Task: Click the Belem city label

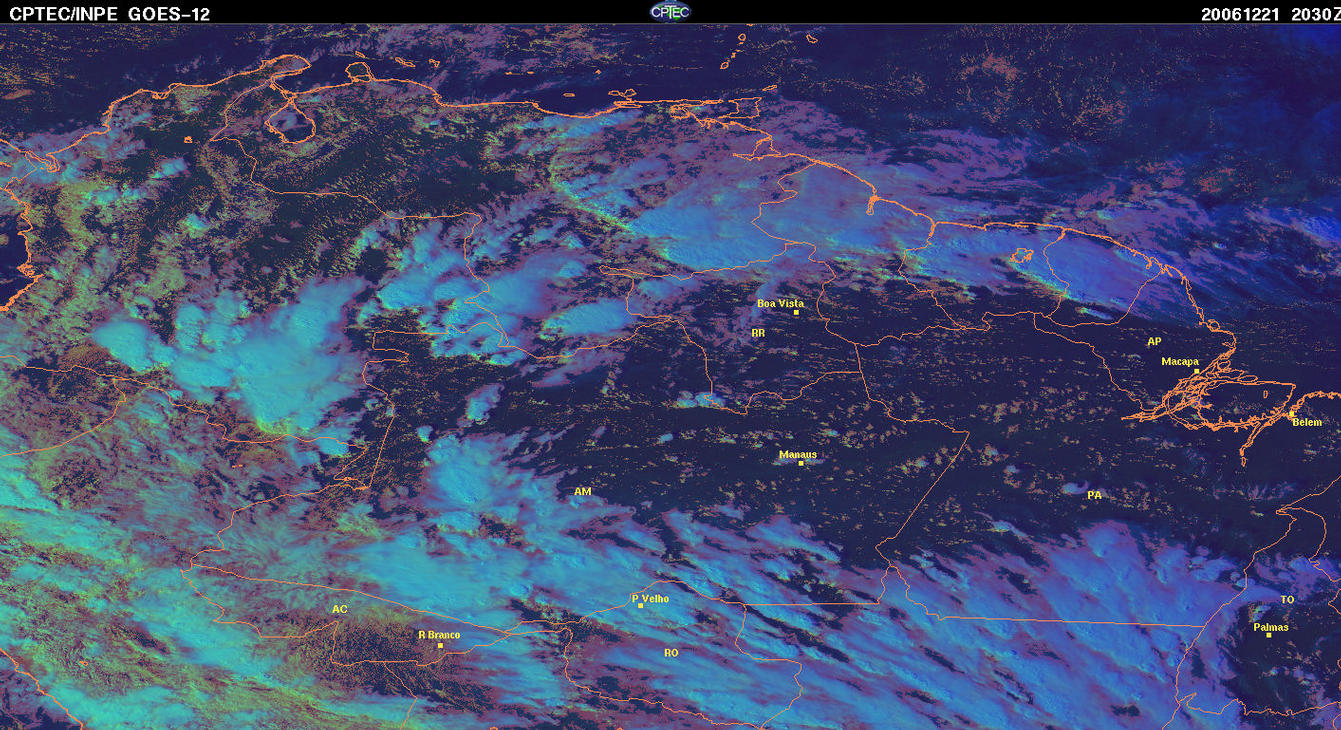Action: [x=1307, y=422]
